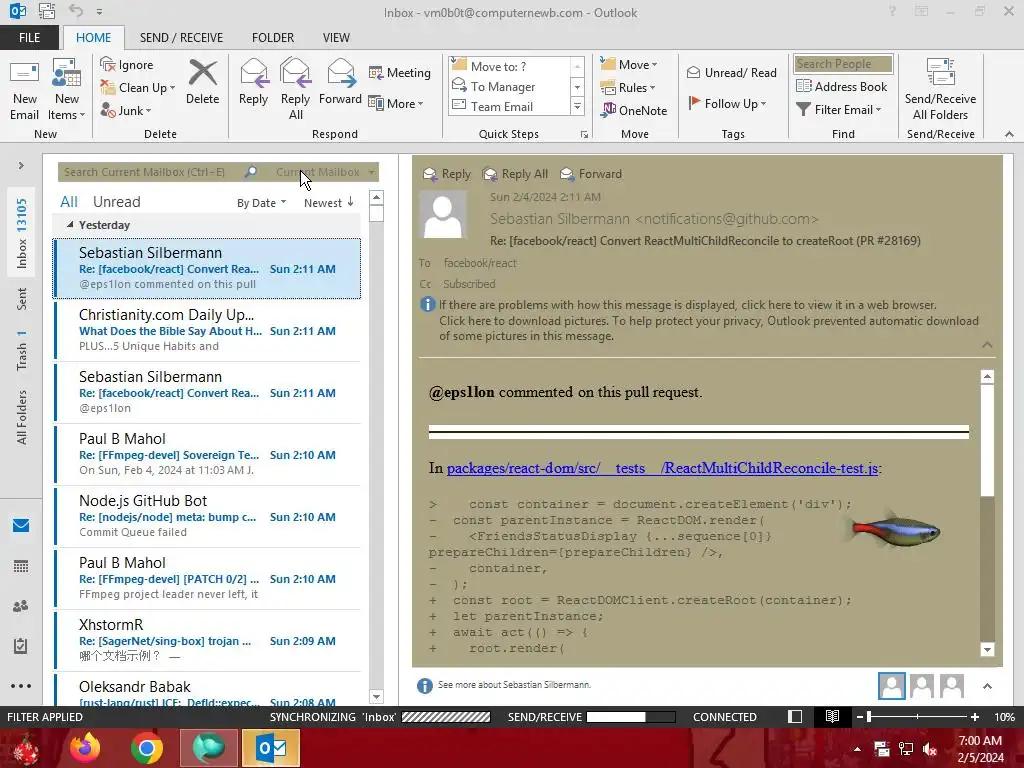Open the Junk options menu
1024x768 pixels.
click(126, 110)
